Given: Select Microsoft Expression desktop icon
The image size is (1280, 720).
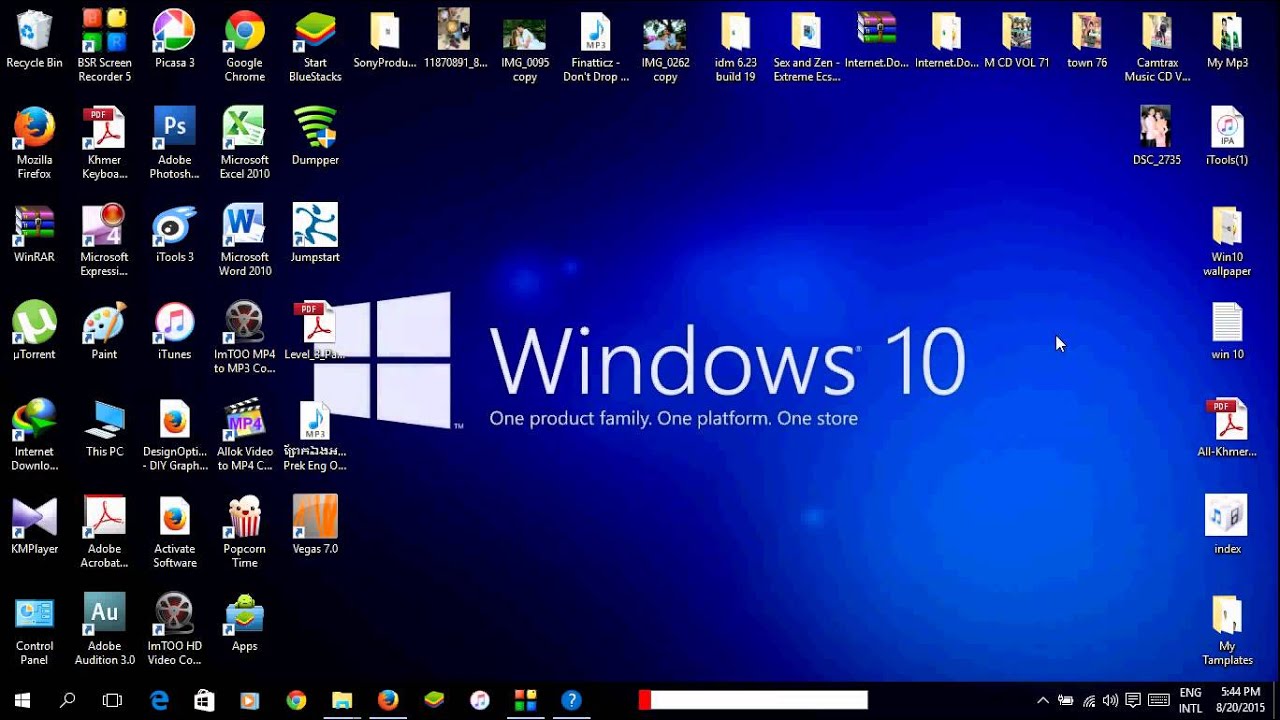Looking at the screenshot, I should click(x=104, y=239).
